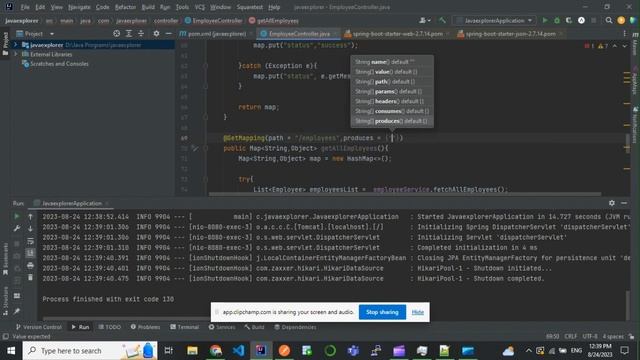Open the run configuration JavaexplorerApplication dropdown
Viewport: 640px width, 360px height.
(x=494, y=20)
